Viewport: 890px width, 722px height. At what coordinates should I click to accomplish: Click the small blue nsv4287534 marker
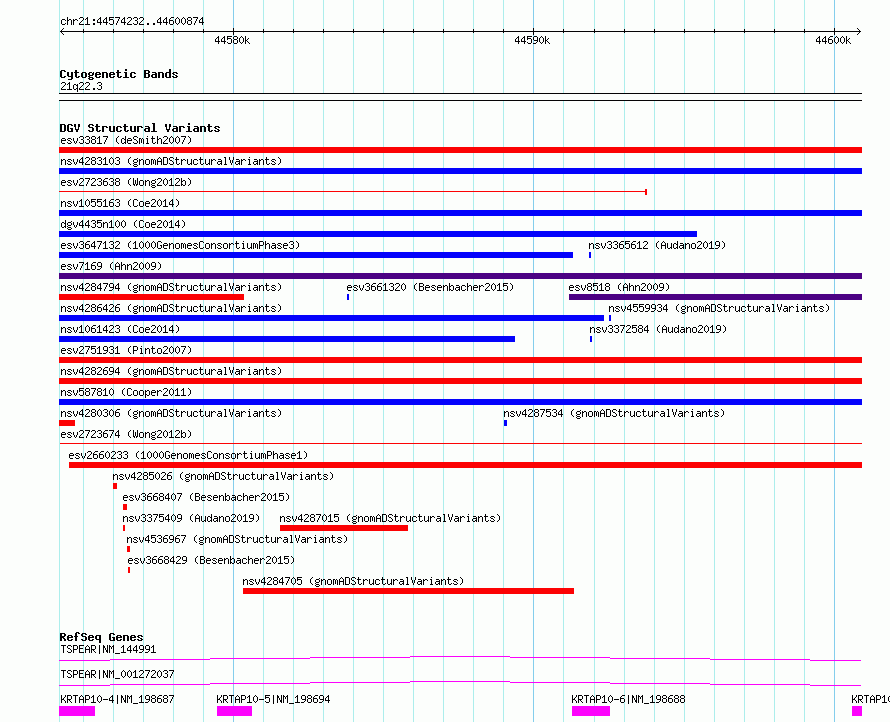click(505, 423)
